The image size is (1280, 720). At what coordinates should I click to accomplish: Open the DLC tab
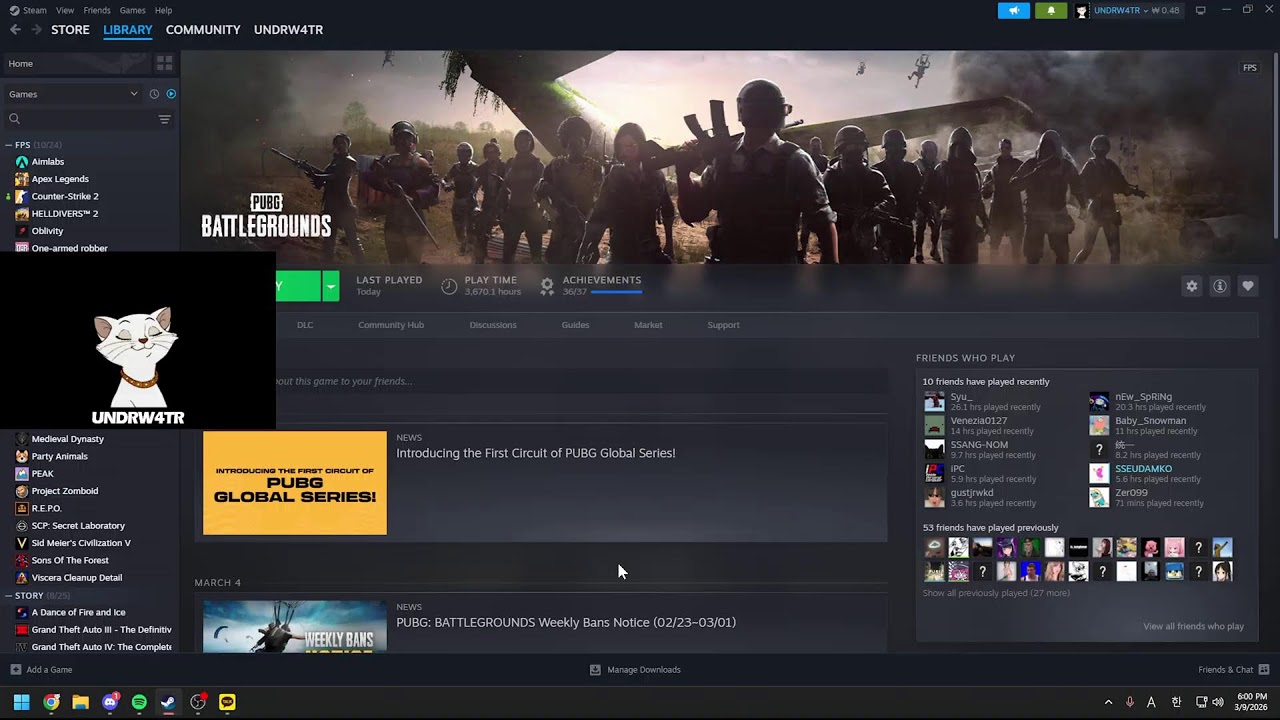click(x=305, y=325)
